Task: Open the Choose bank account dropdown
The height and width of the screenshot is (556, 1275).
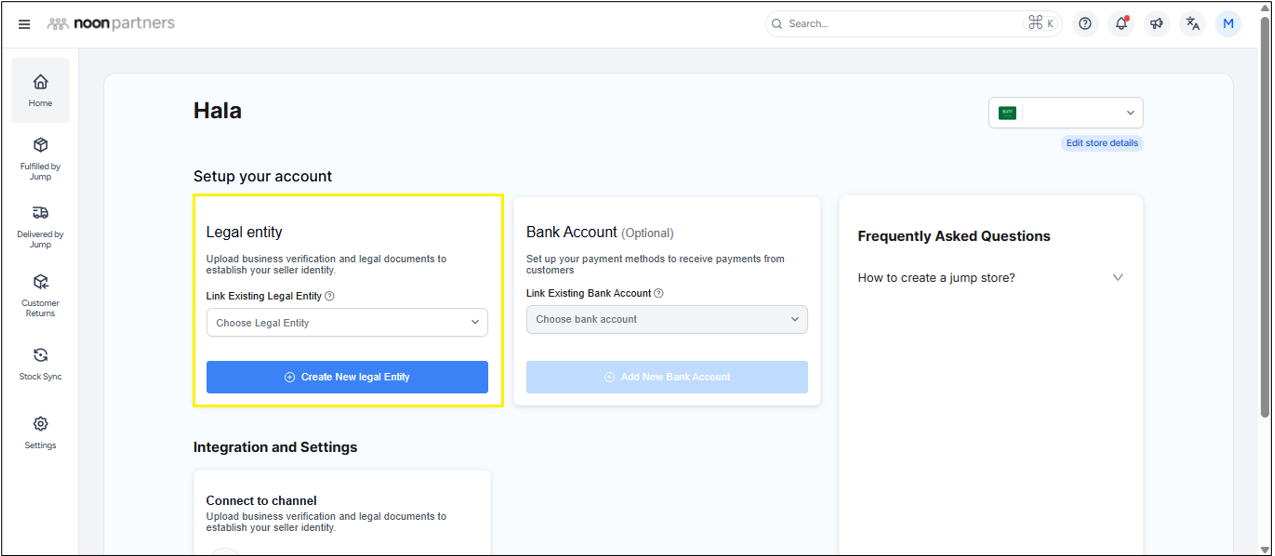Action: click(x=667, y=319)
